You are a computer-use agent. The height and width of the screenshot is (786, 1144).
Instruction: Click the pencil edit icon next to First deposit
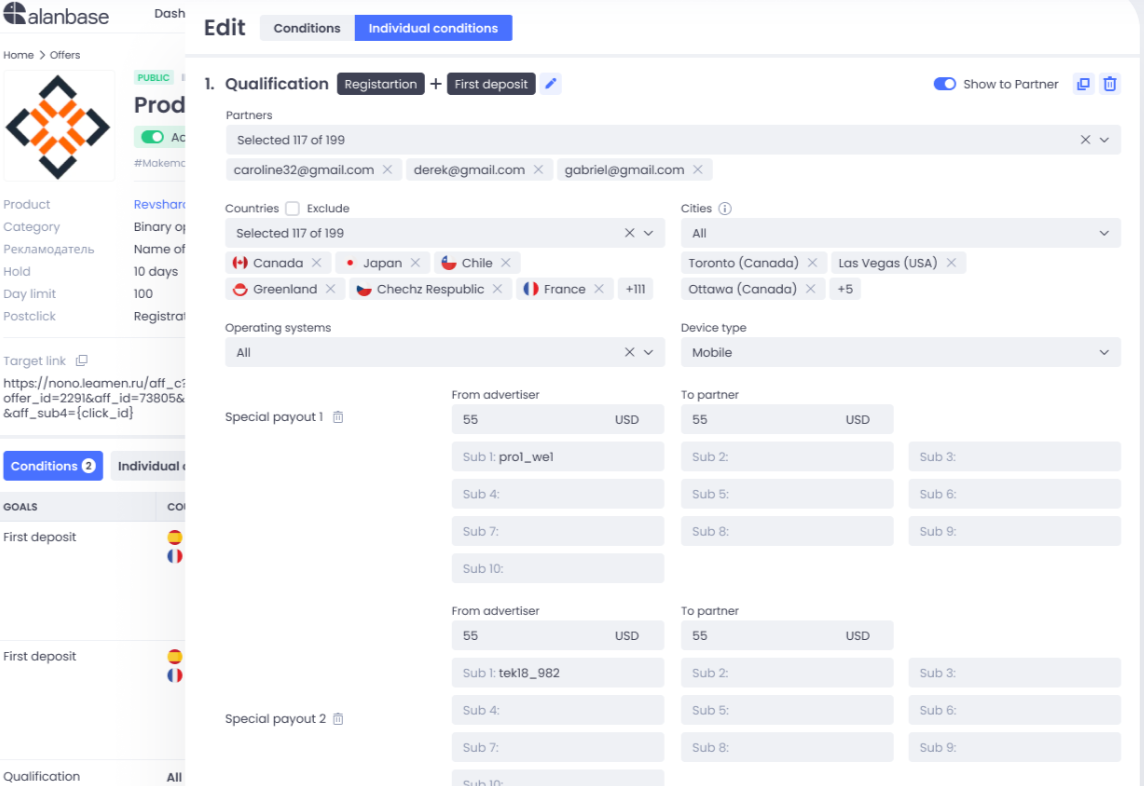tap(551, 84)
